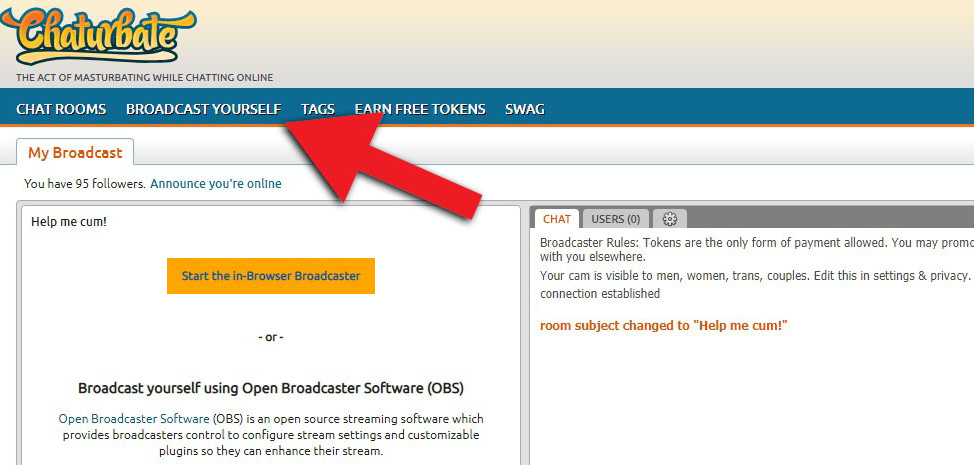Image resolution: width=974 pixels, height=465 pixels.
Task: Click the 'Your cam is visible to' message
Action: (x=755, y=275)
